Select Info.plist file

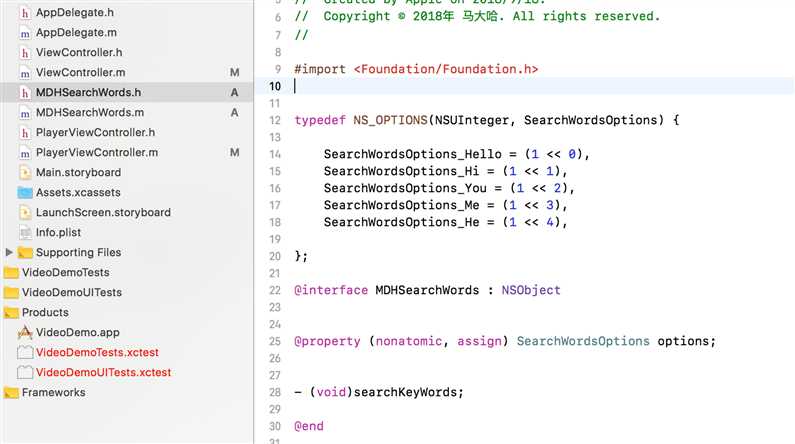tap(58, 233)
